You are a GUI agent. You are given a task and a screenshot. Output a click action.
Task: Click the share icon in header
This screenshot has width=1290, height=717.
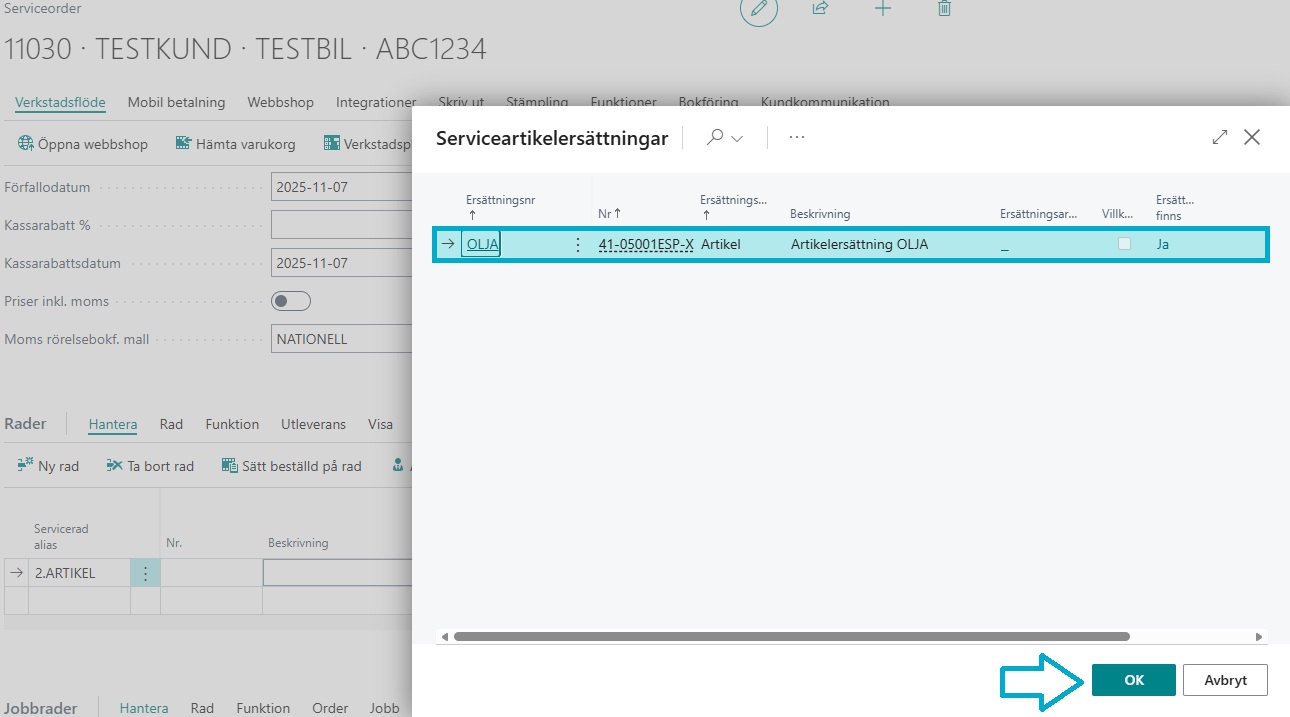point(820,8)
